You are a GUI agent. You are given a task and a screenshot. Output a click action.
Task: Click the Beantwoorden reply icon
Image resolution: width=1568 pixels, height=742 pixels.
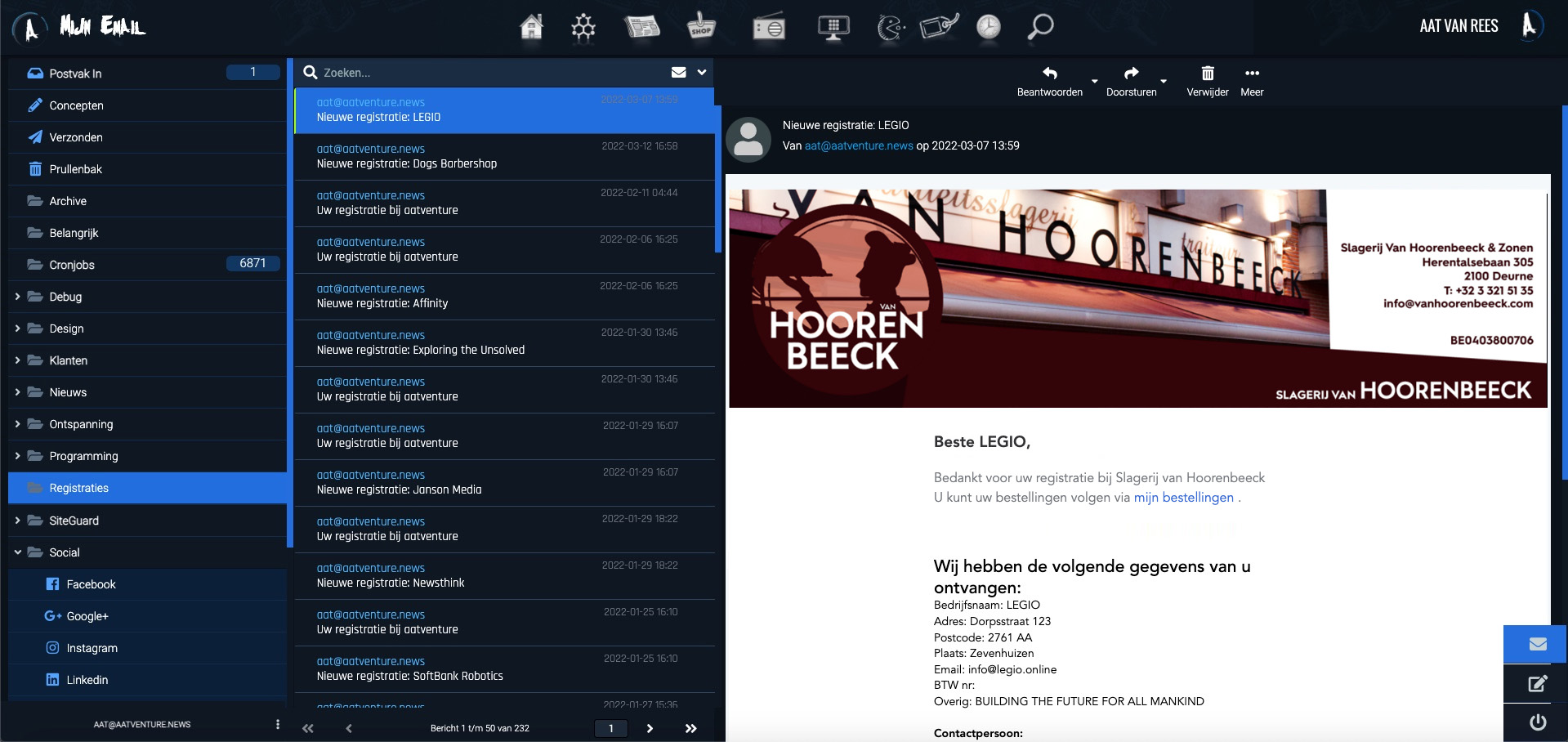coord(1050,74)
